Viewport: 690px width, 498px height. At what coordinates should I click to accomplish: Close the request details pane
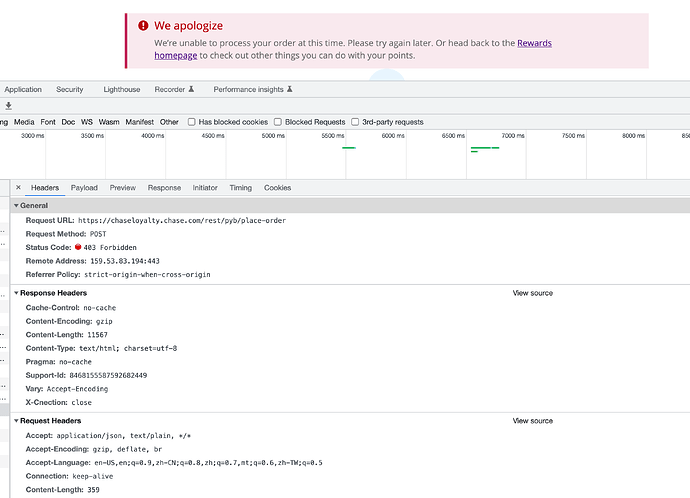(x=18, y=188)
